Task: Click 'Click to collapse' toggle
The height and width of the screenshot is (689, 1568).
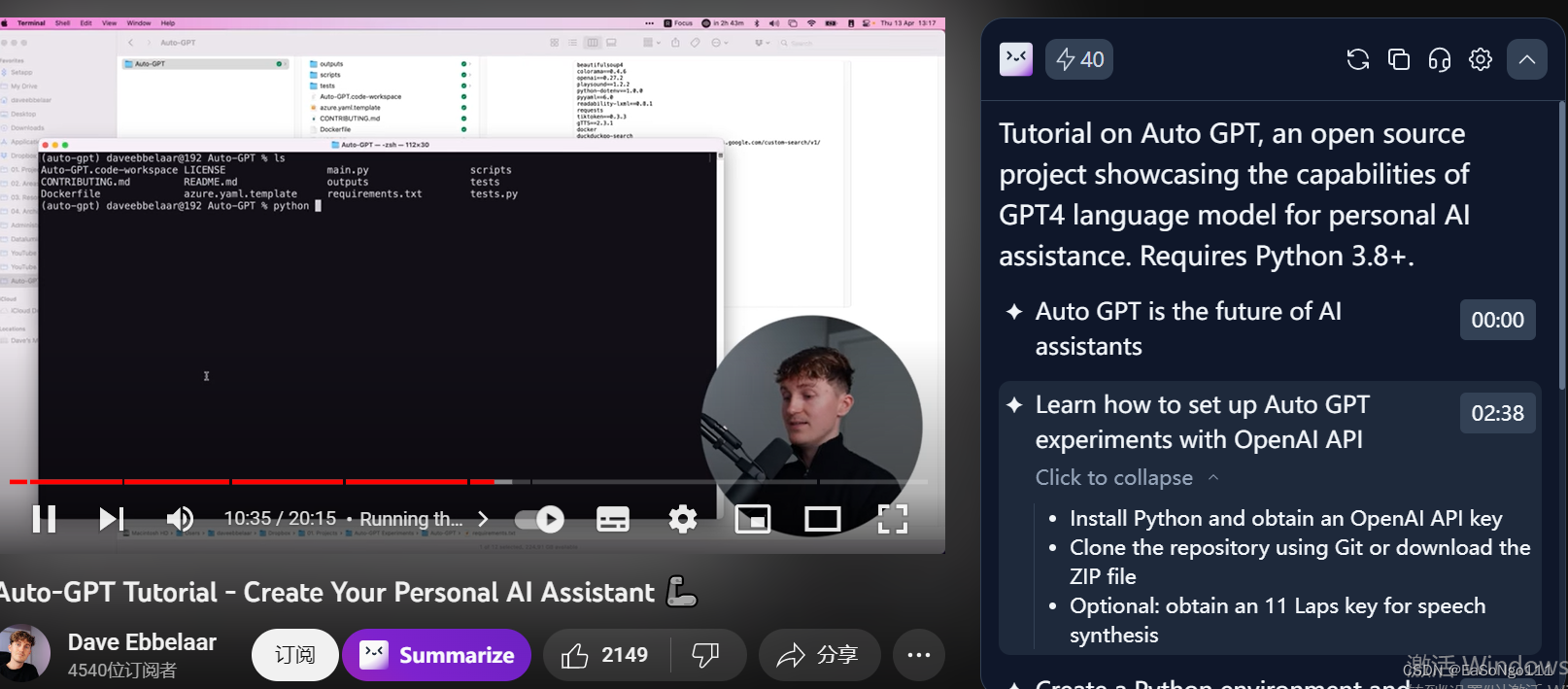Action: coord(1127,477)
